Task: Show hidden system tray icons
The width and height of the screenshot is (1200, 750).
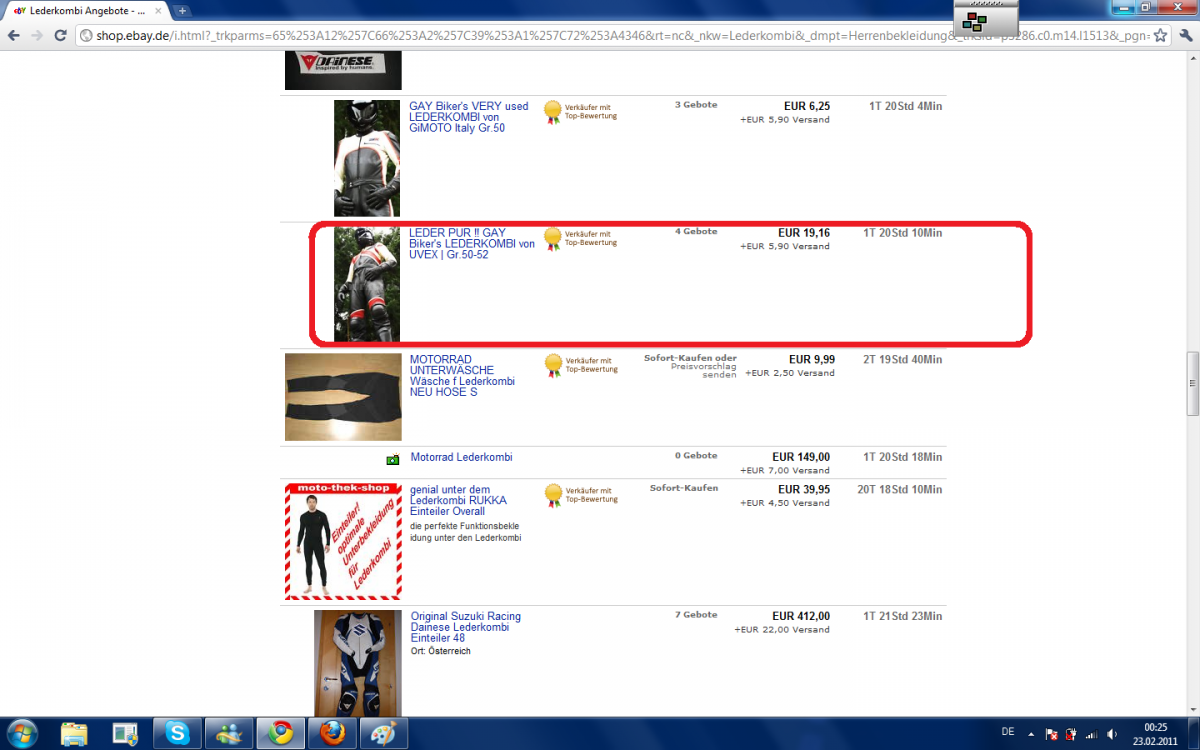Action: (x=1030, y=733)
